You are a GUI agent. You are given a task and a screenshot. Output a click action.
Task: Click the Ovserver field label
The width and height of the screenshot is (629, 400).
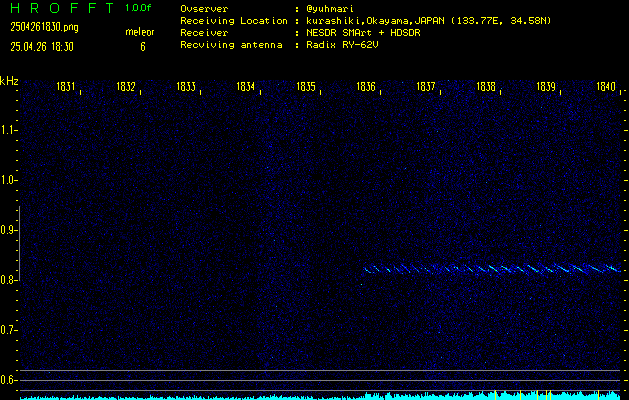[x=204, y=9]
